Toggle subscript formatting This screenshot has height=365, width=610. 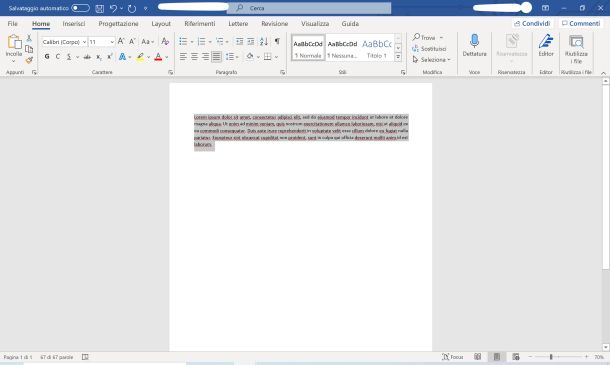tap(99, 57)
